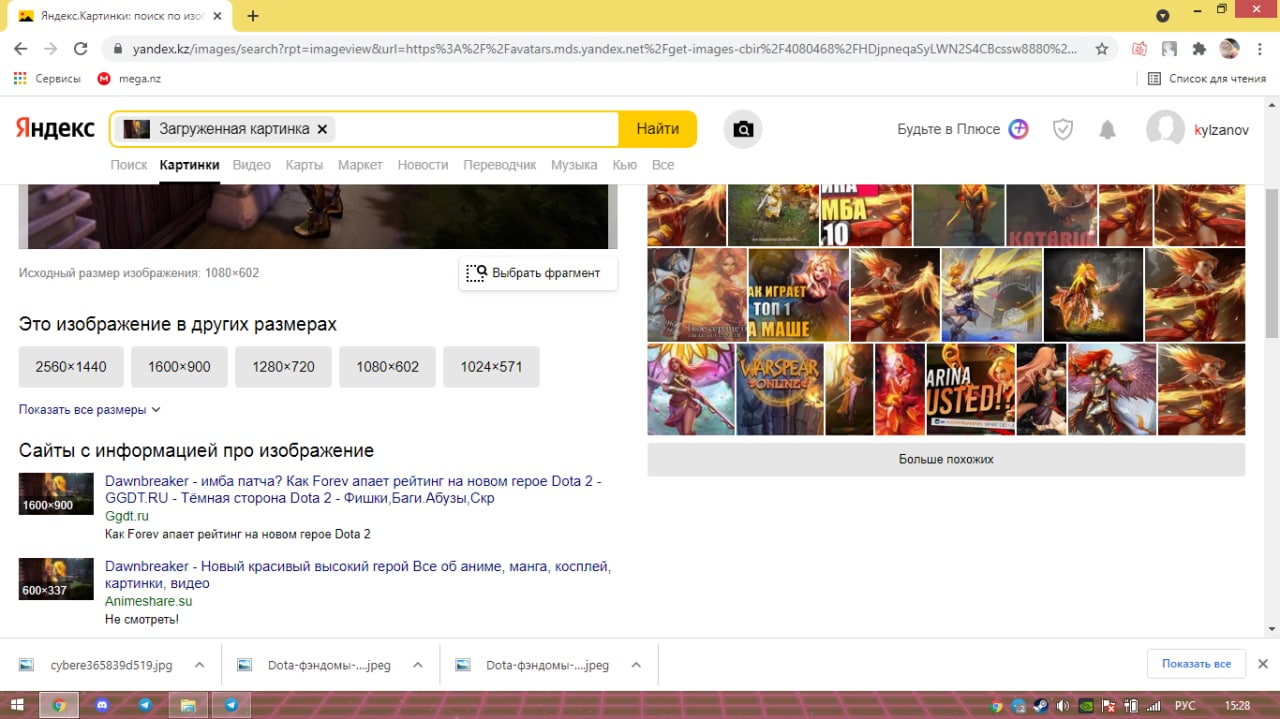Open the WARSPEAR ONLINE similar image
The width and height of the screenshot is (1280, 719).
tap(780, 389)
